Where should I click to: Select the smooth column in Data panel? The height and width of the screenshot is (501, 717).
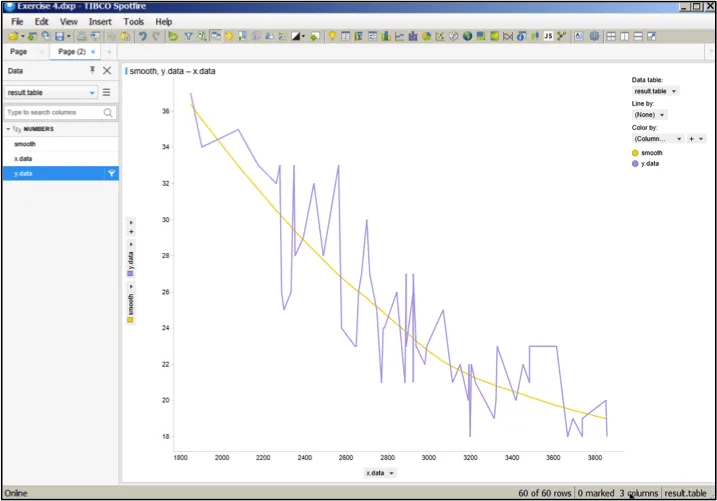[61, 144]
